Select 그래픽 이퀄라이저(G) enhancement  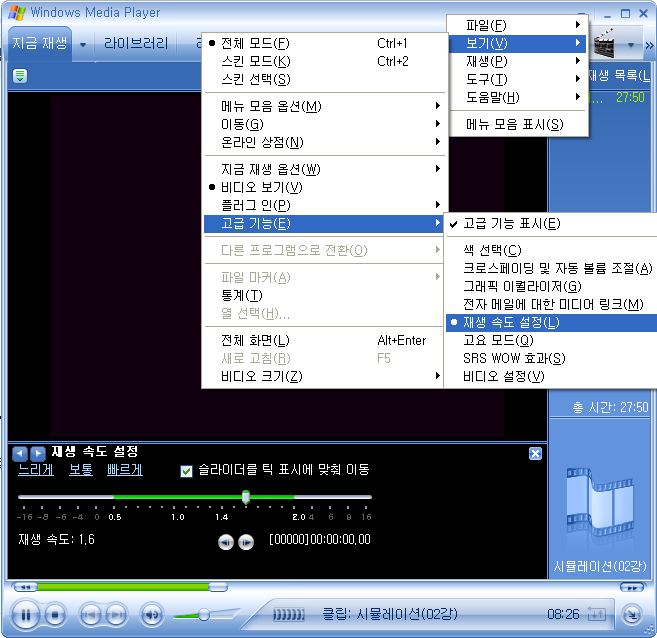tap(551, 287)
